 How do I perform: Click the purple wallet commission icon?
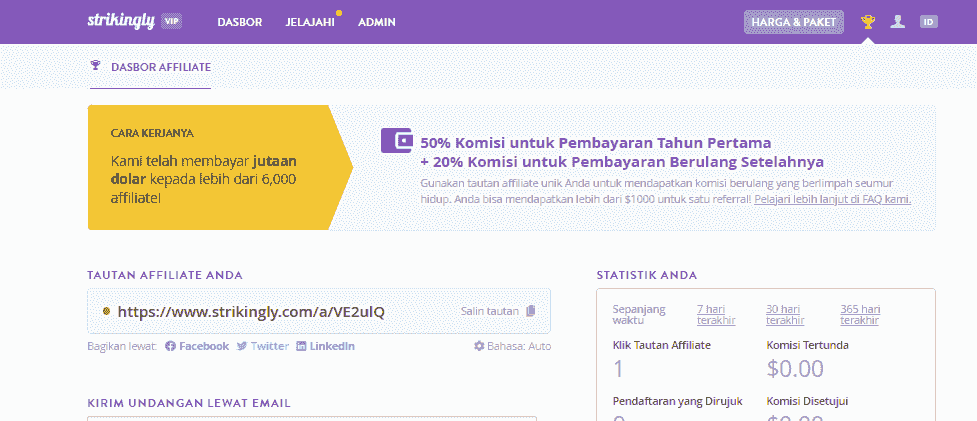397,141
